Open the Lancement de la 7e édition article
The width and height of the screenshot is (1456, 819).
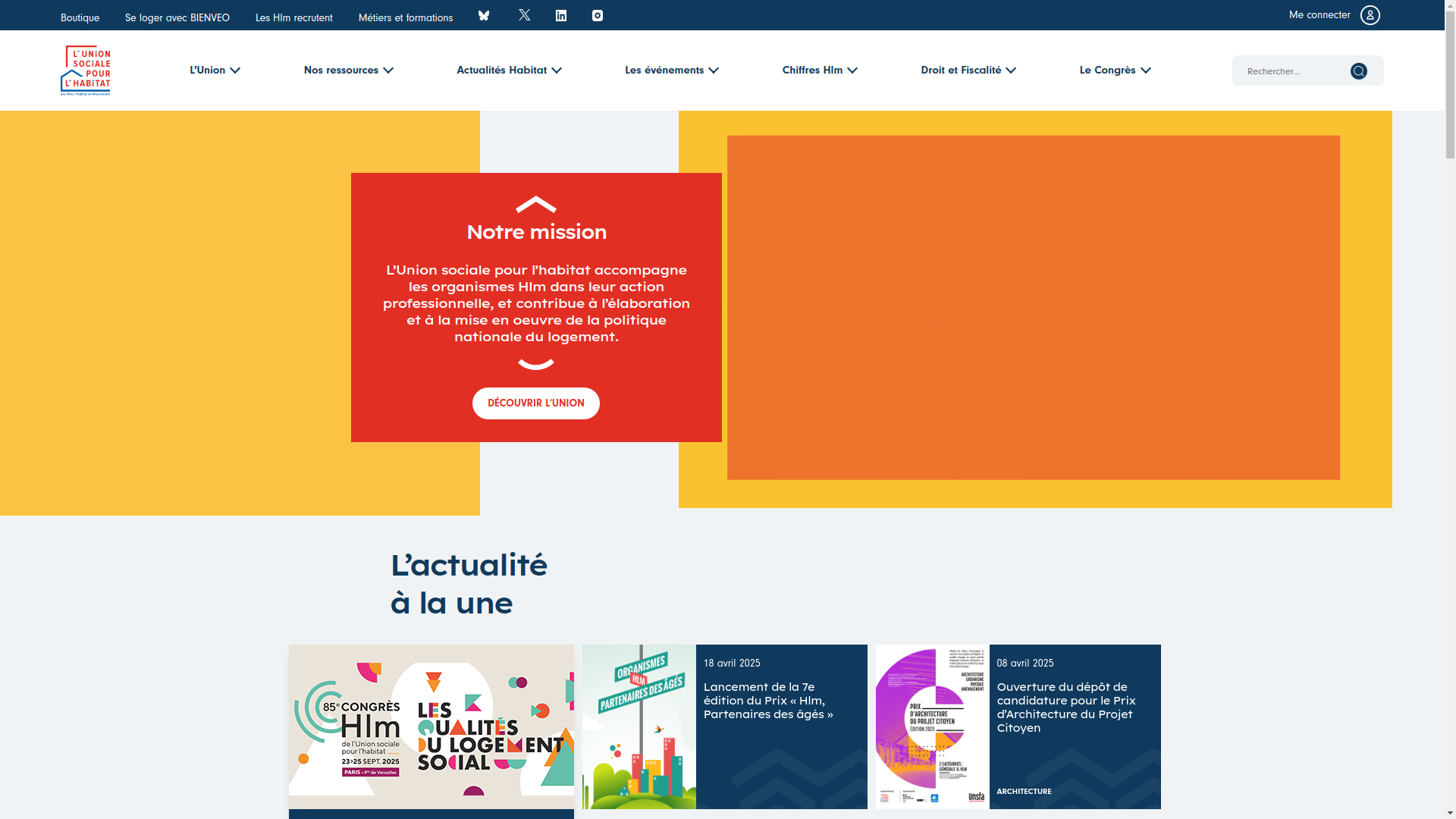768,701
